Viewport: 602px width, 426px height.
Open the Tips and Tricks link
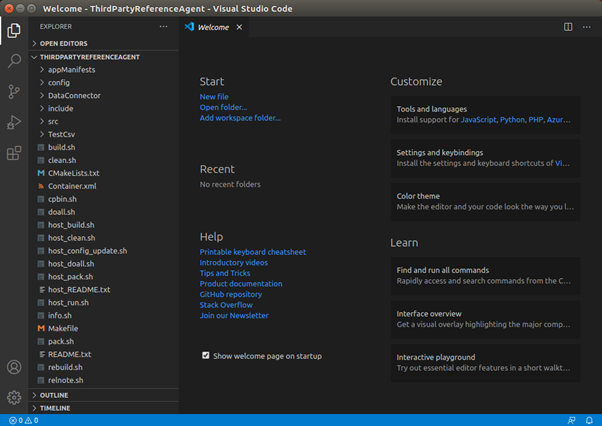(225, 273)
